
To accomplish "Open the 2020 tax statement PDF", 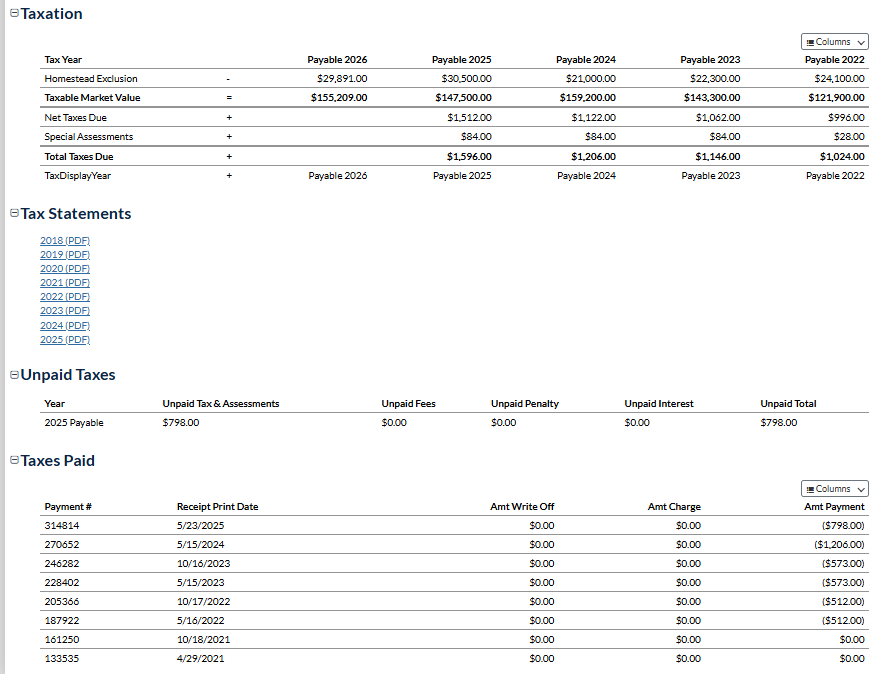I will (65, 269).
